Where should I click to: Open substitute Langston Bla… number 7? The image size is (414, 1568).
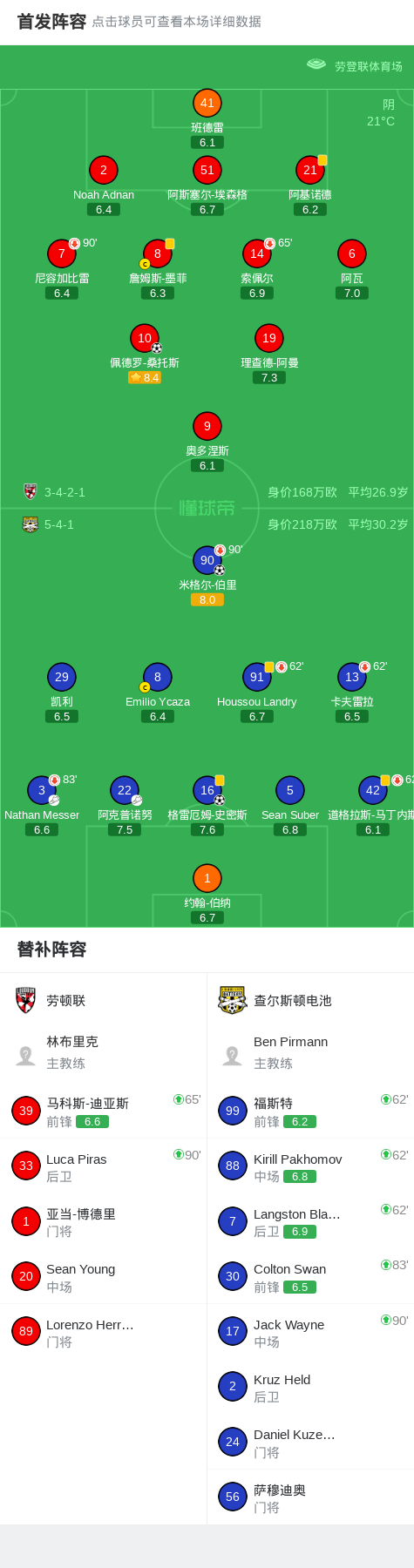pyautogui.click(x=310, y=1221)
